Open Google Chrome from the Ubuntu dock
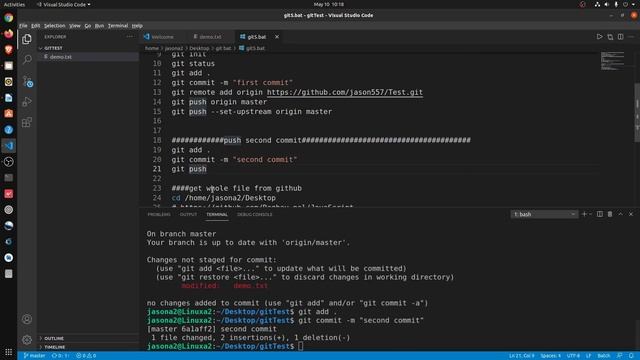 (x=9, y=18)
